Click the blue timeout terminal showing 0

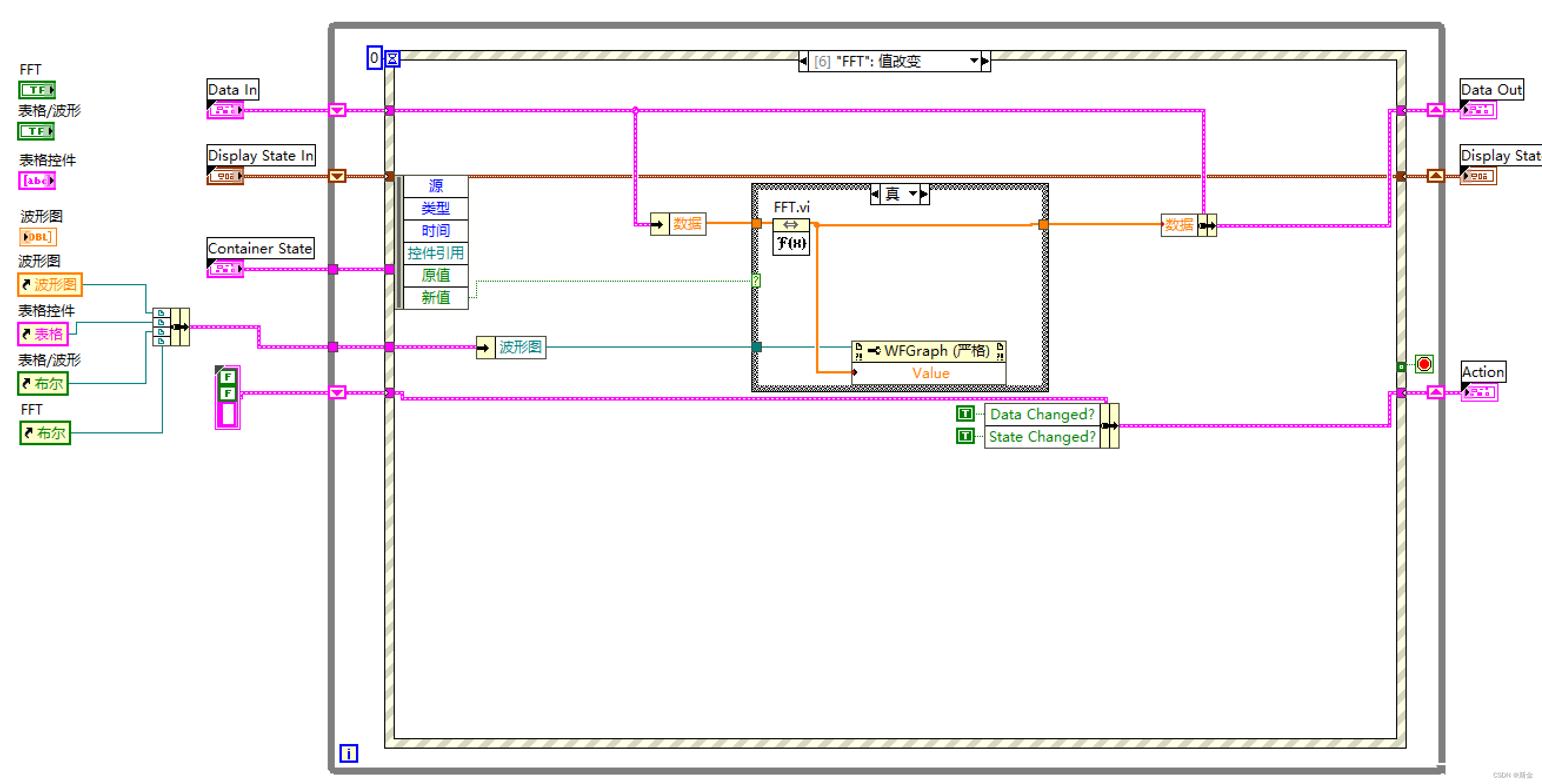(374, 59)
